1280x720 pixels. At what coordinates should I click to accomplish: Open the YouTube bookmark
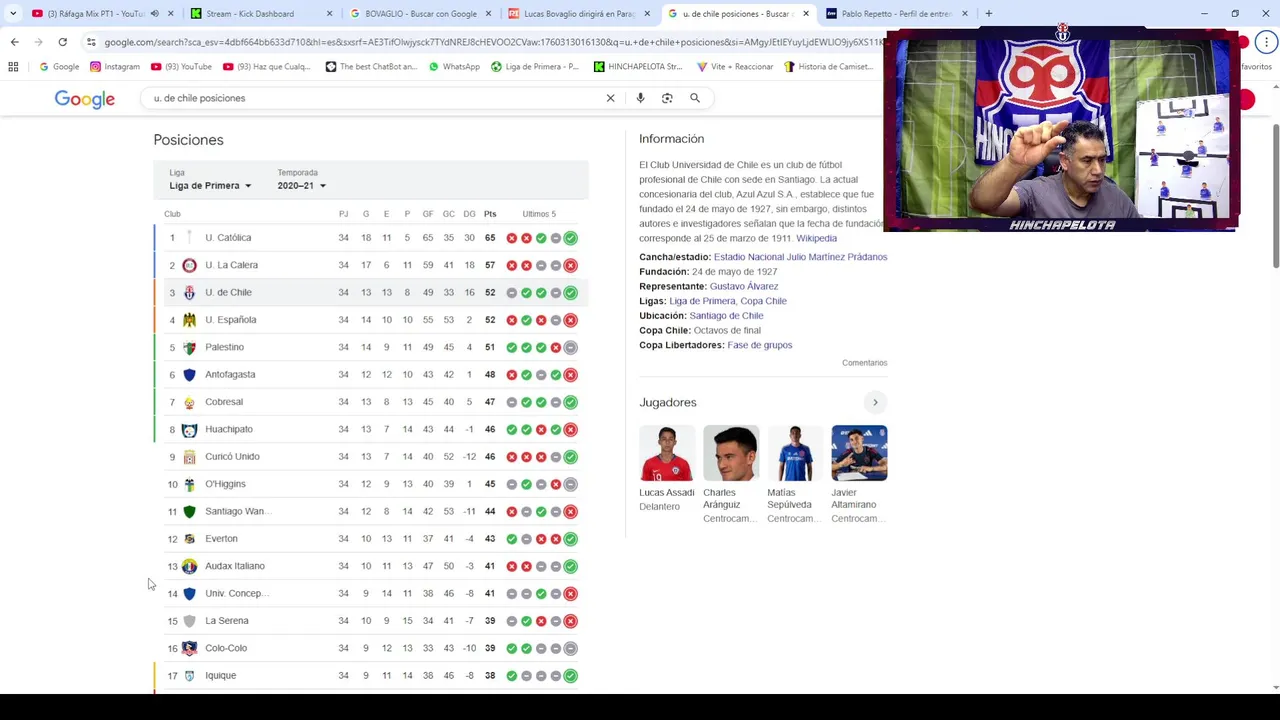click(x=181, y=67)
